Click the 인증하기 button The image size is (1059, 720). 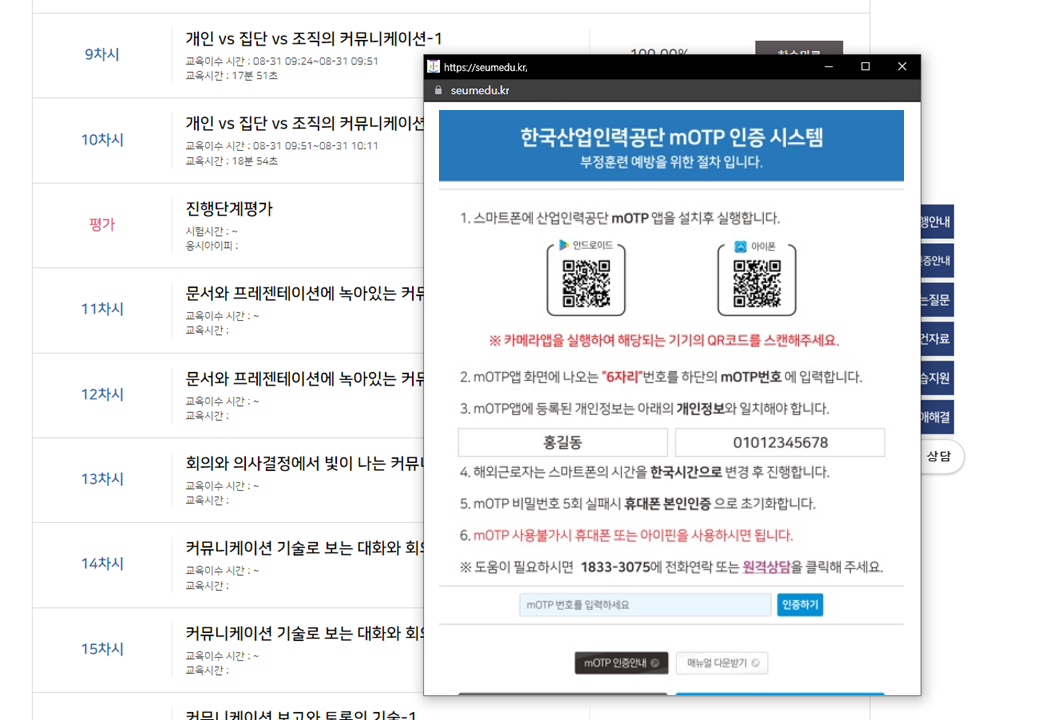tap(800, 605)
